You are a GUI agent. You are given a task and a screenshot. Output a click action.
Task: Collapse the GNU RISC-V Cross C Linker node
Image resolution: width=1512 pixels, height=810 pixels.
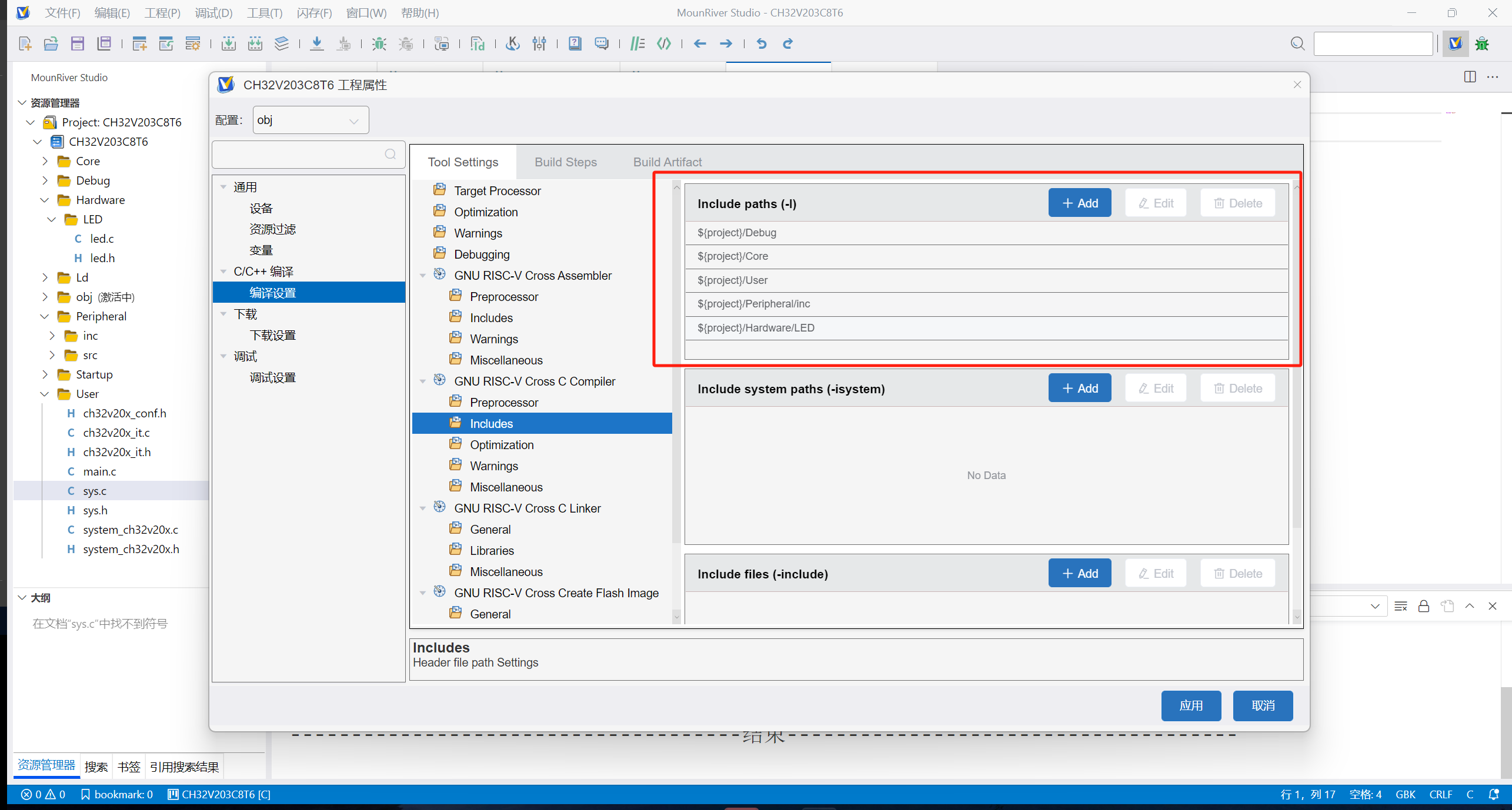423,508
